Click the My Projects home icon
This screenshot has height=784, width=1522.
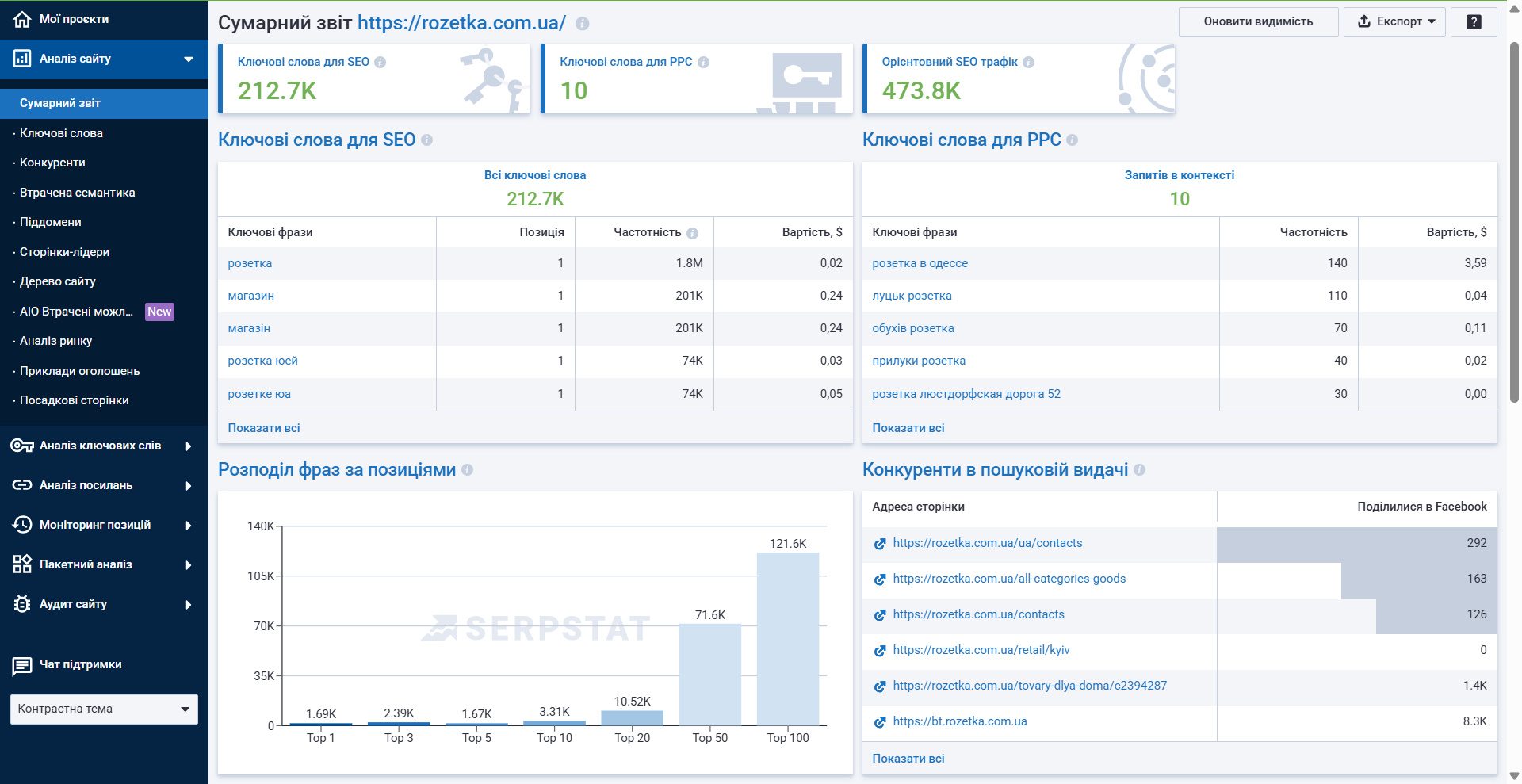coord(22,19)
